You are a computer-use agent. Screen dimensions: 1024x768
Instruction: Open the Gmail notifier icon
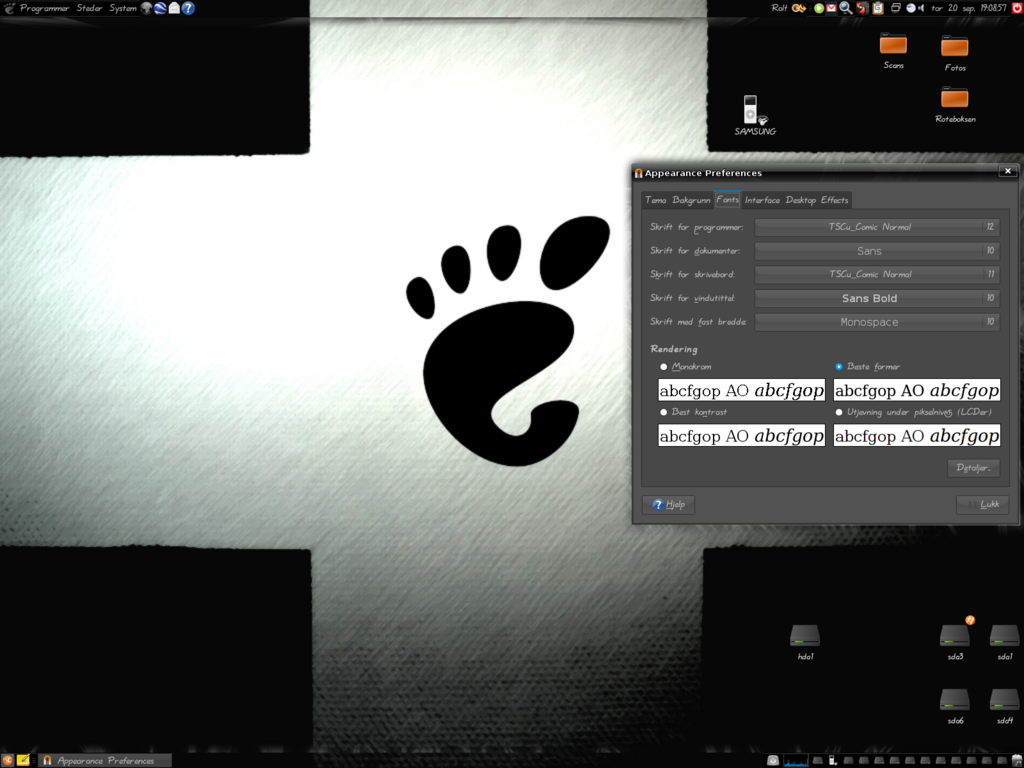(x=831, y=8)
